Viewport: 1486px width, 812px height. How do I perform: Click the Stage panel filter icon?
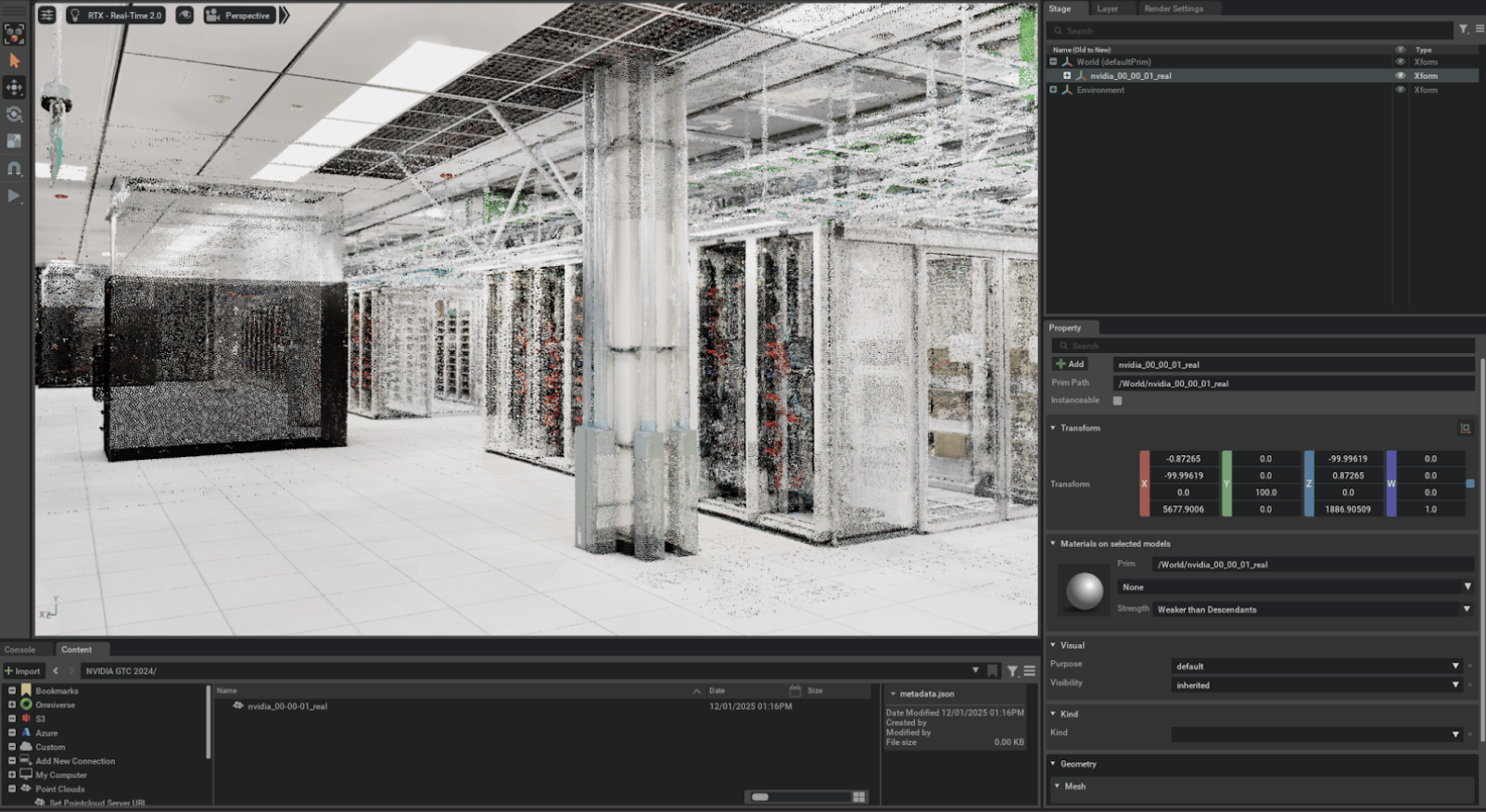point(1463,30)
